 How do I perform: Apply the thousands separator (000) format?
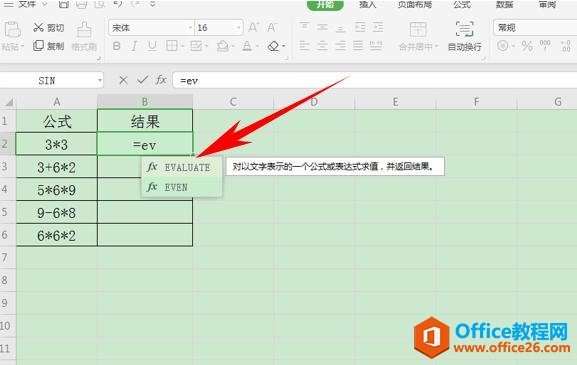pos(545,45)
